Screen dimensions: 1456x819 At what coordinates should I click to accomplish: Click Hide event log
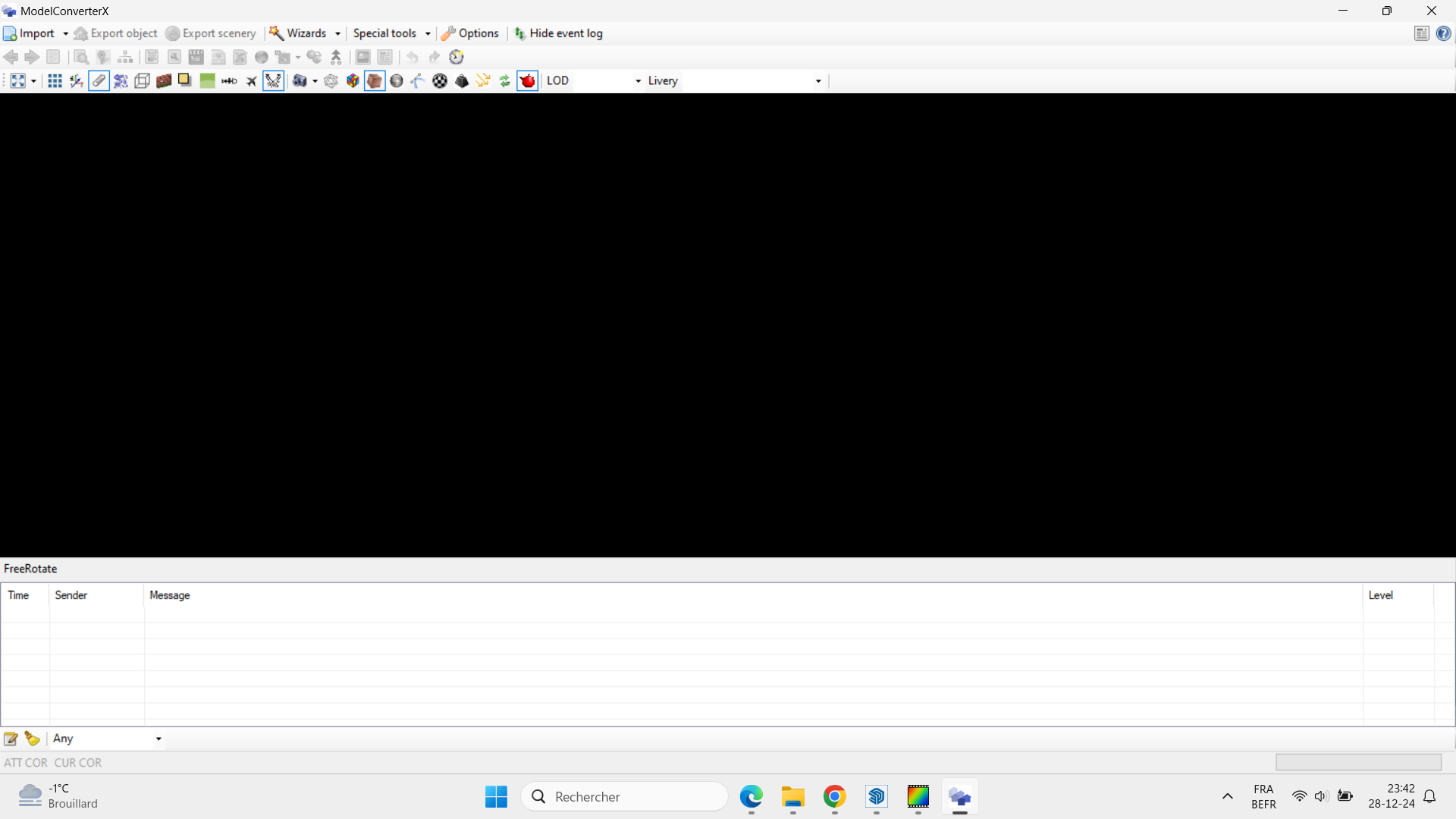coord(558,33)
